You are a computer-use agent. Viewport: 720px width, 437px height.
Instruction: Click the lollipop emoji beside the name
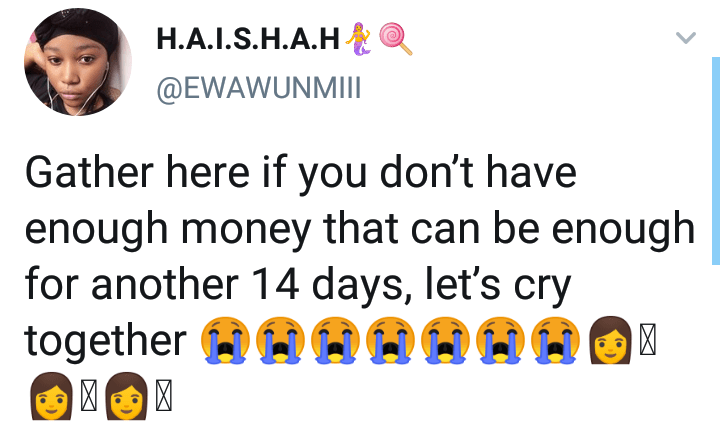point(395,39)
